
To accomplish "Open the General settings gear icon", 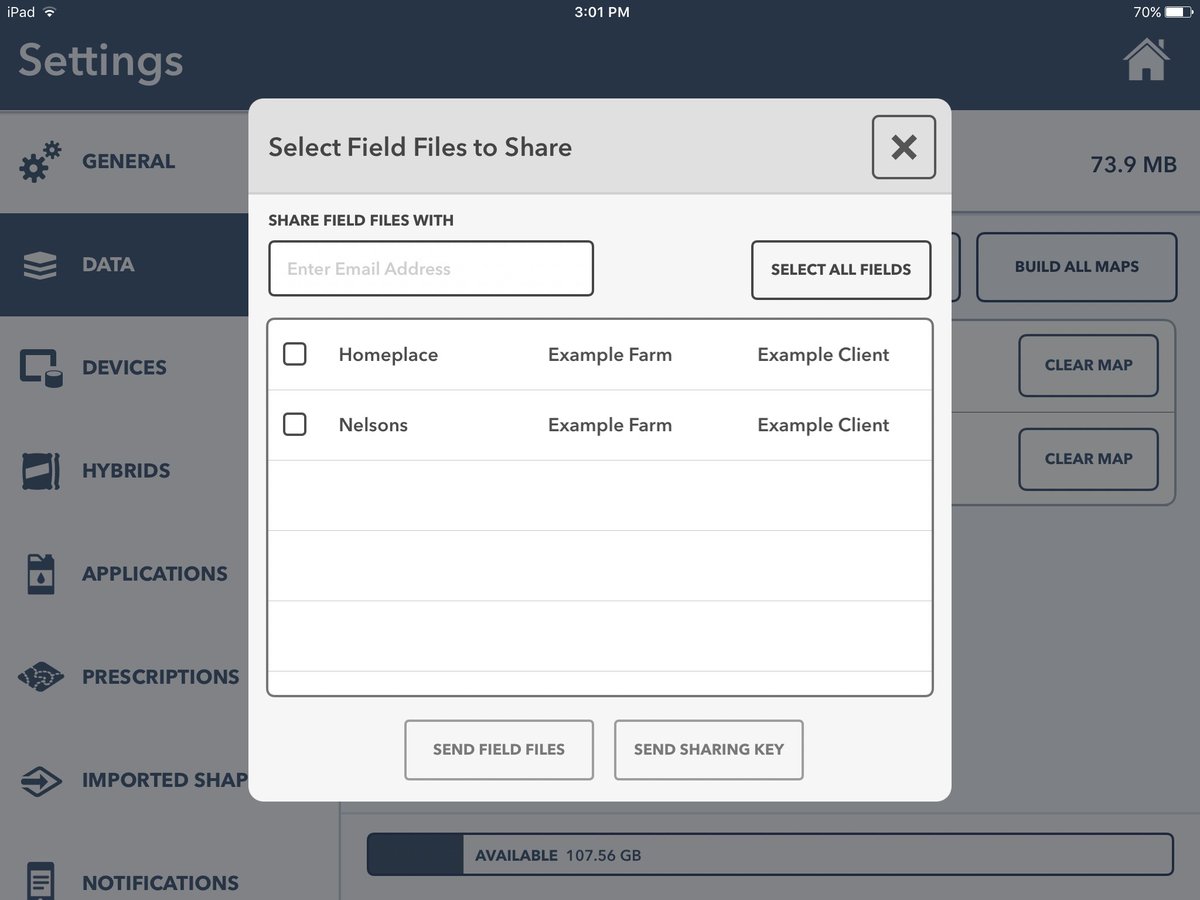I will click(x=40, y=161).
